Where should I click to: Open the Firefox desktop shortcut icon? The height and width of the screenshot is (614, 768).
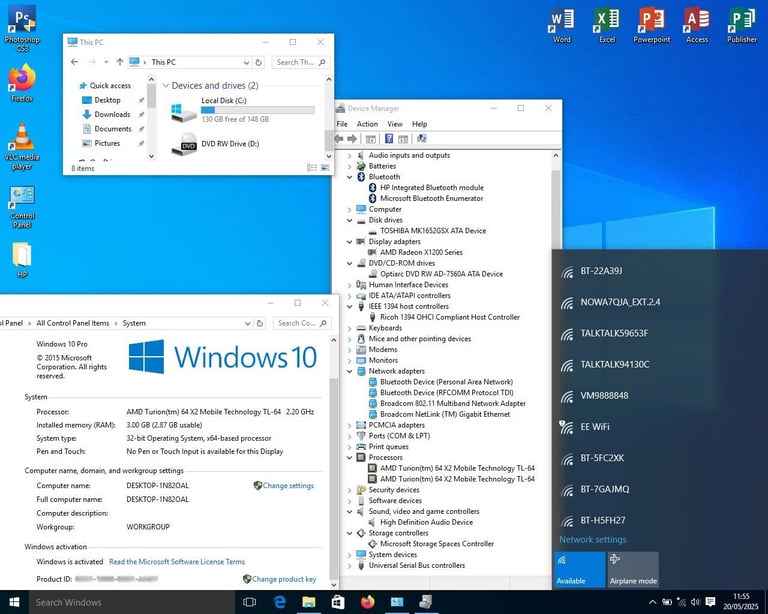tap(22, 82)
